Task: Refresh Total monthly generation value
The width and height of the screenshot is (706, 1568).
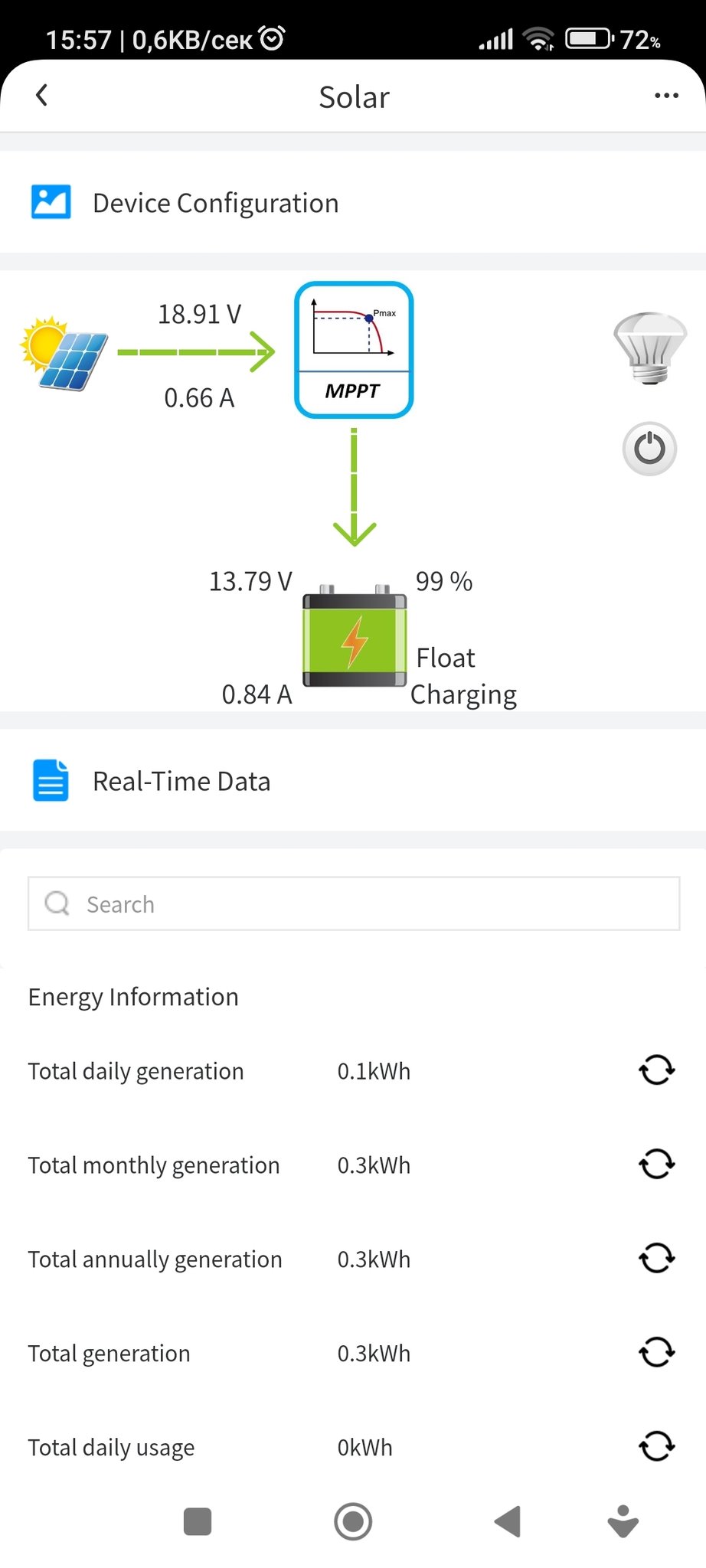Action: (656, 1165)
